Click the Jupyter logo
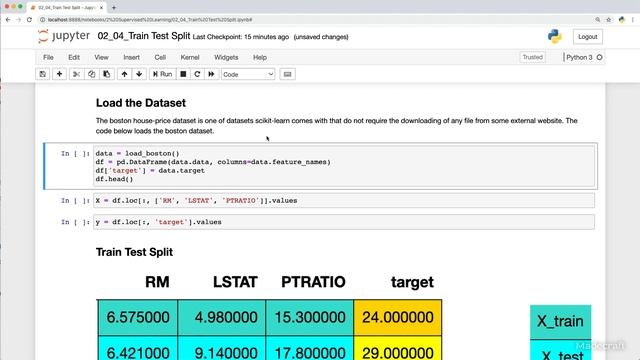 click(x=64, y=36)
